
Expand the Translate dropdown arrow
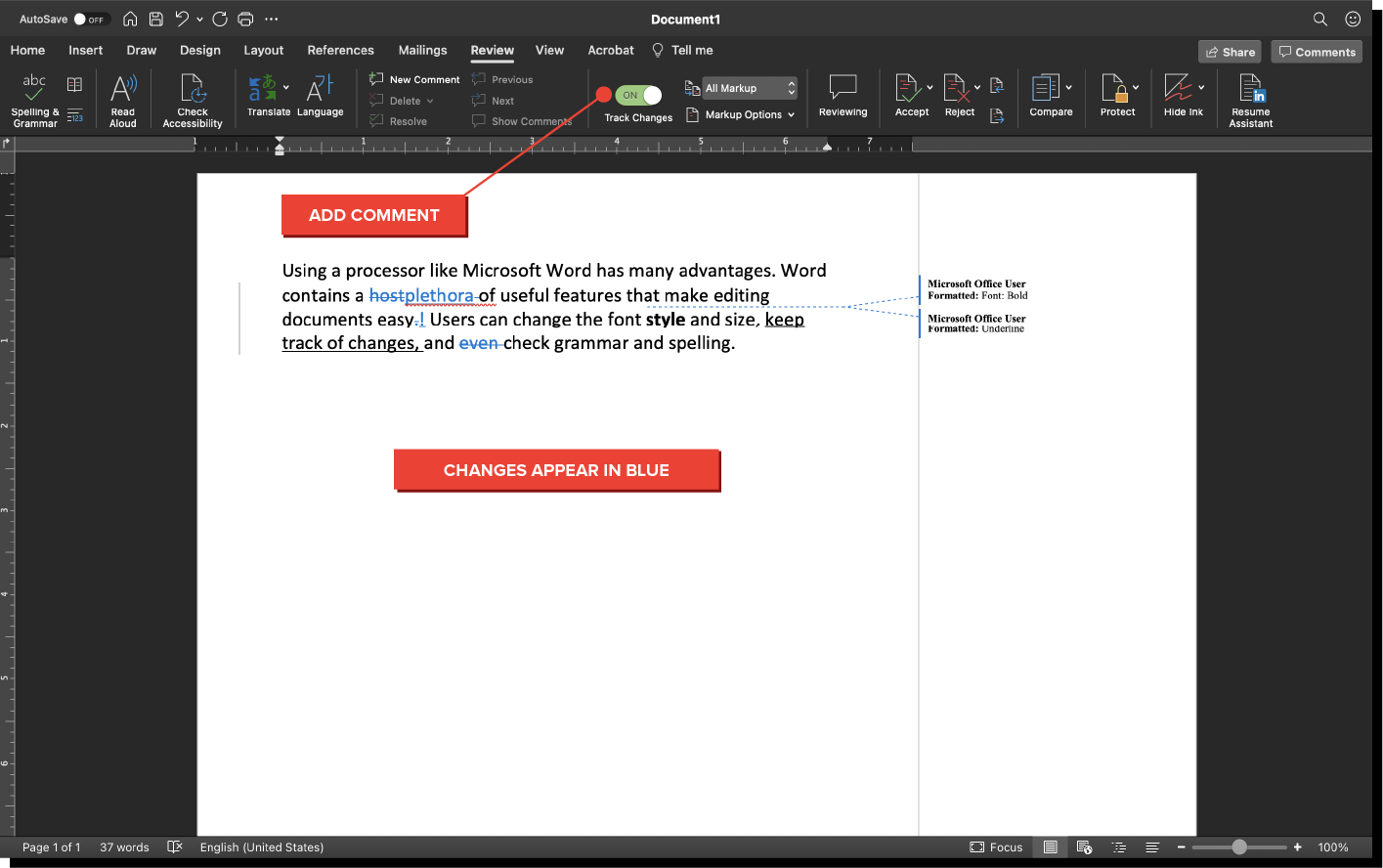[x=286, y=87]
